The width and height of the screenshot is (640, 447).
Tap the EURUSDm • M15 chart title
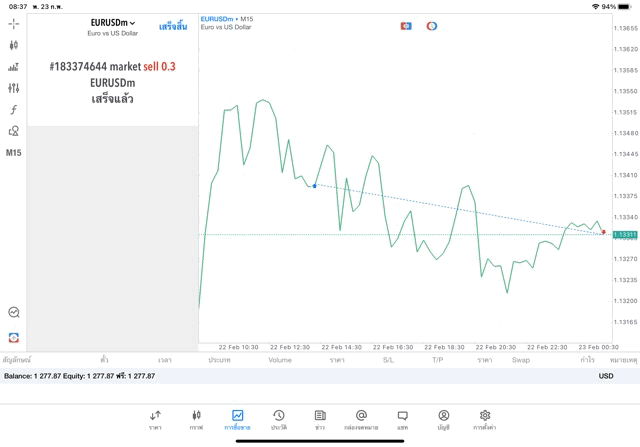[227, 19]
